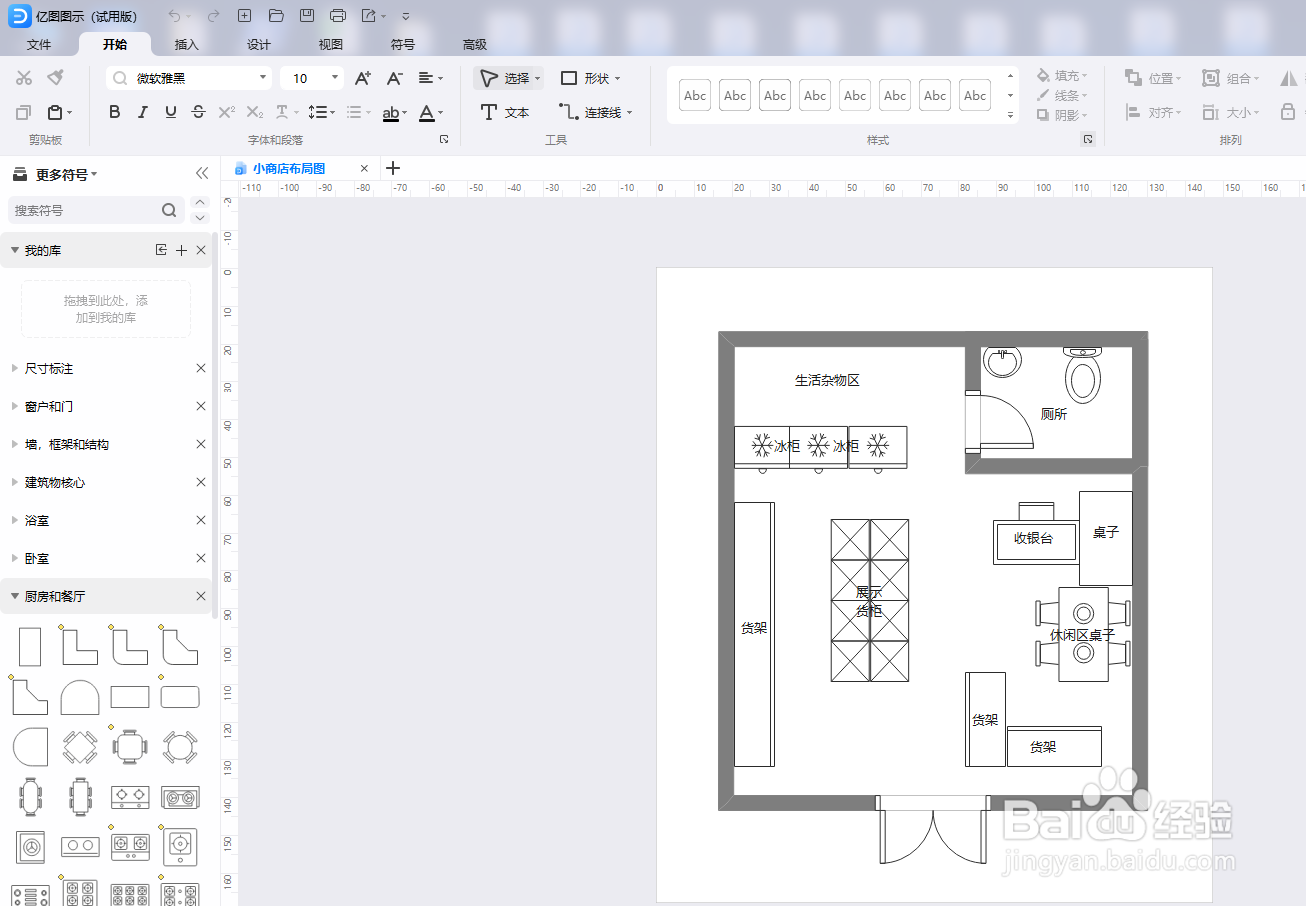
Task: Expand the style gallery more arrow
Action: pyautogui.click(x=1011, y=115)
